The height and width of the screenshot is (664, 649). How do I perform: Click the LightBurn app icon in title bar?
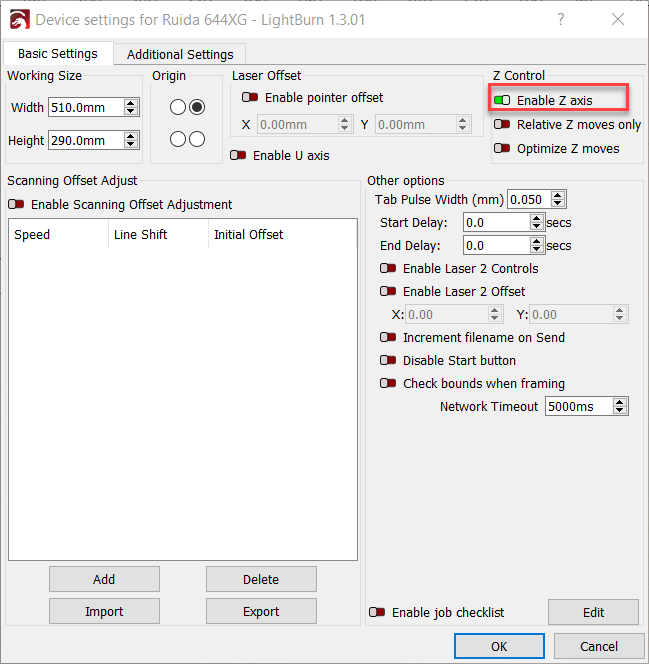[19, 19]
